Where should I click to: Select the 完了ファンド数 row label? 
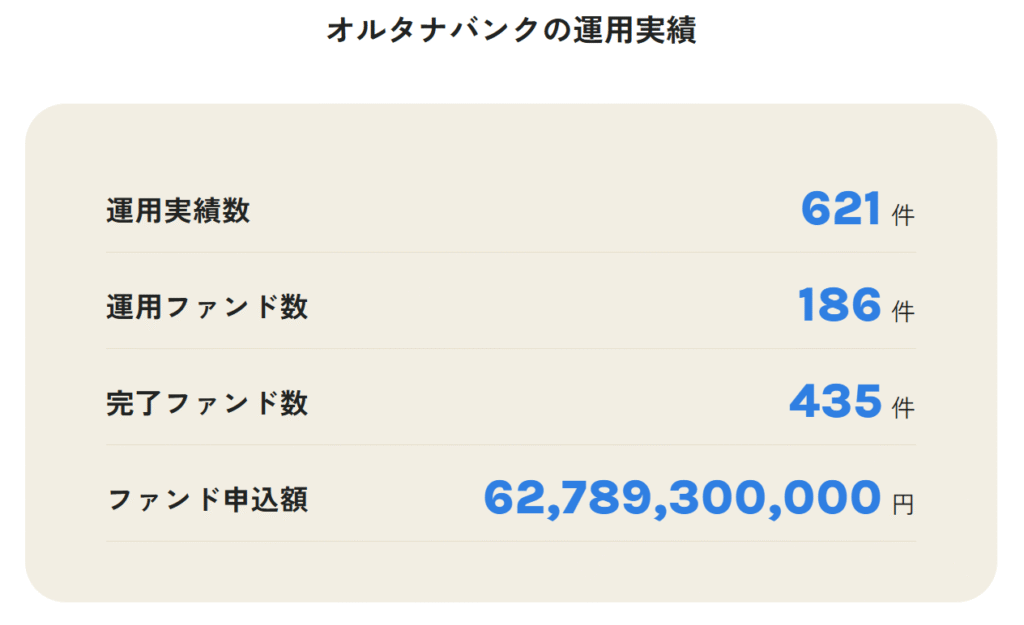tap(207, 403)
